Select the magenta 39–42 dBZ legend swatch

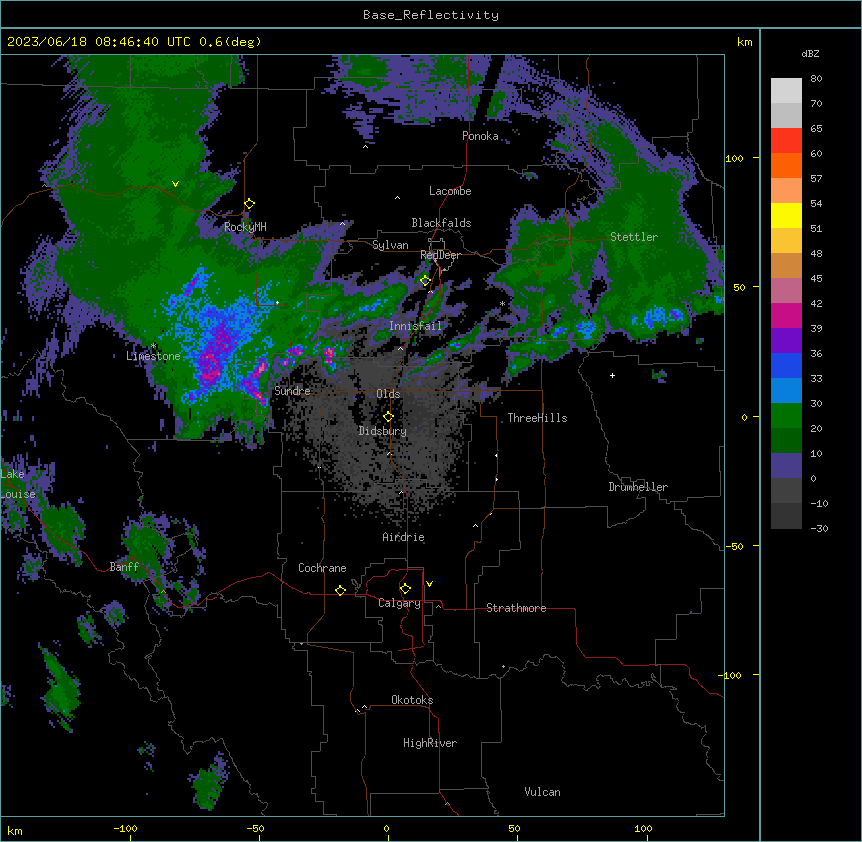coord(786,316)
